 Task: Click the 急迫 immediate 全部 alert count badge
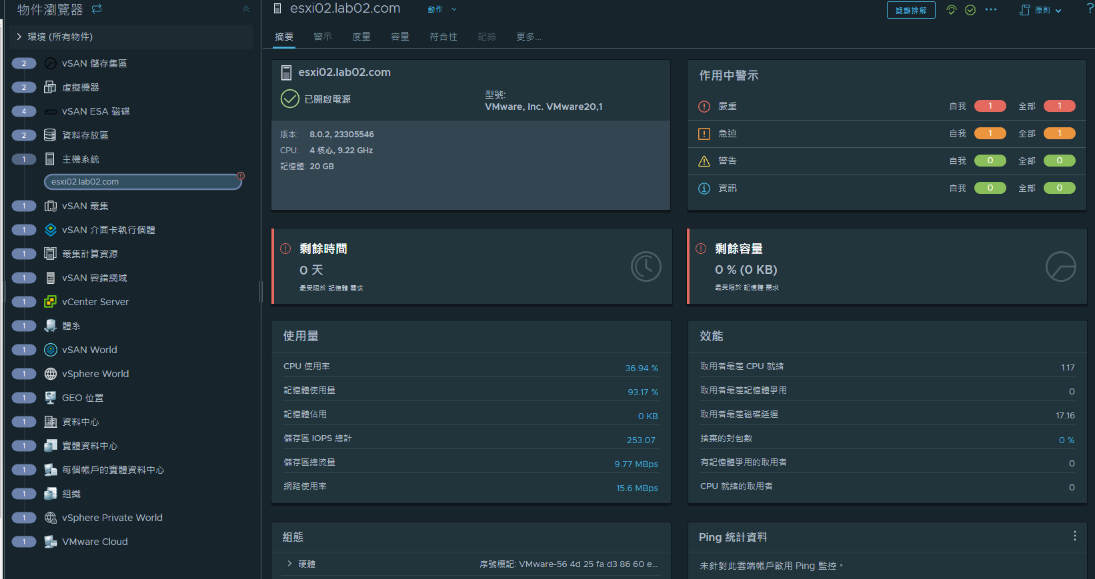pyautogui.click(x=1059, y=133)
